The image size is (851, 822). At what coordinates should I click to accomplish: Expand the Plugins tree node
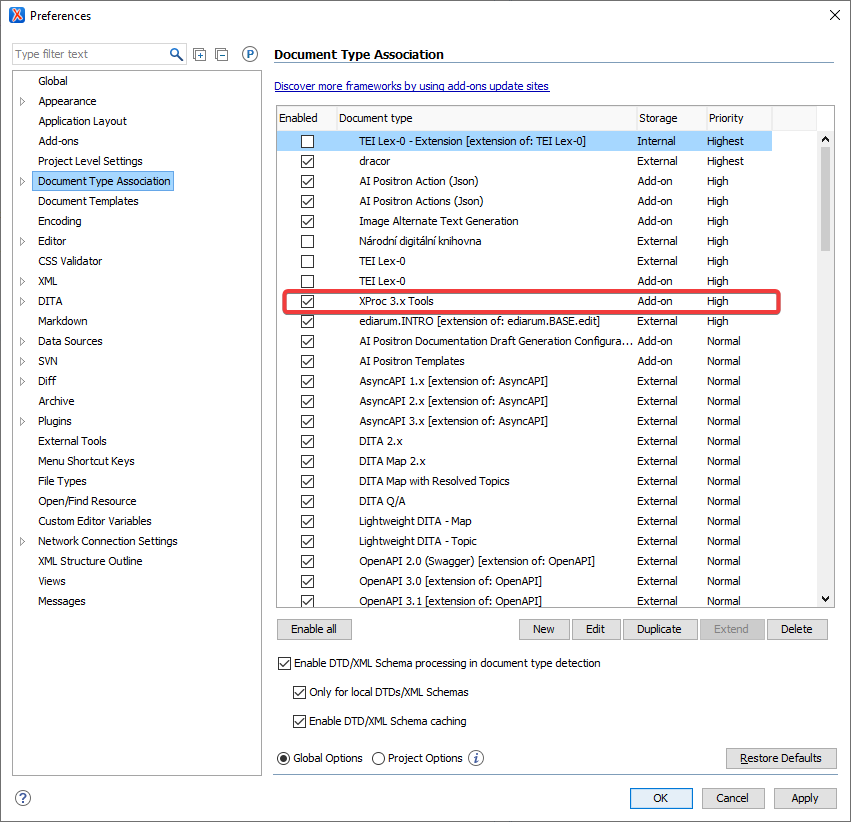(x=22, y=422)
